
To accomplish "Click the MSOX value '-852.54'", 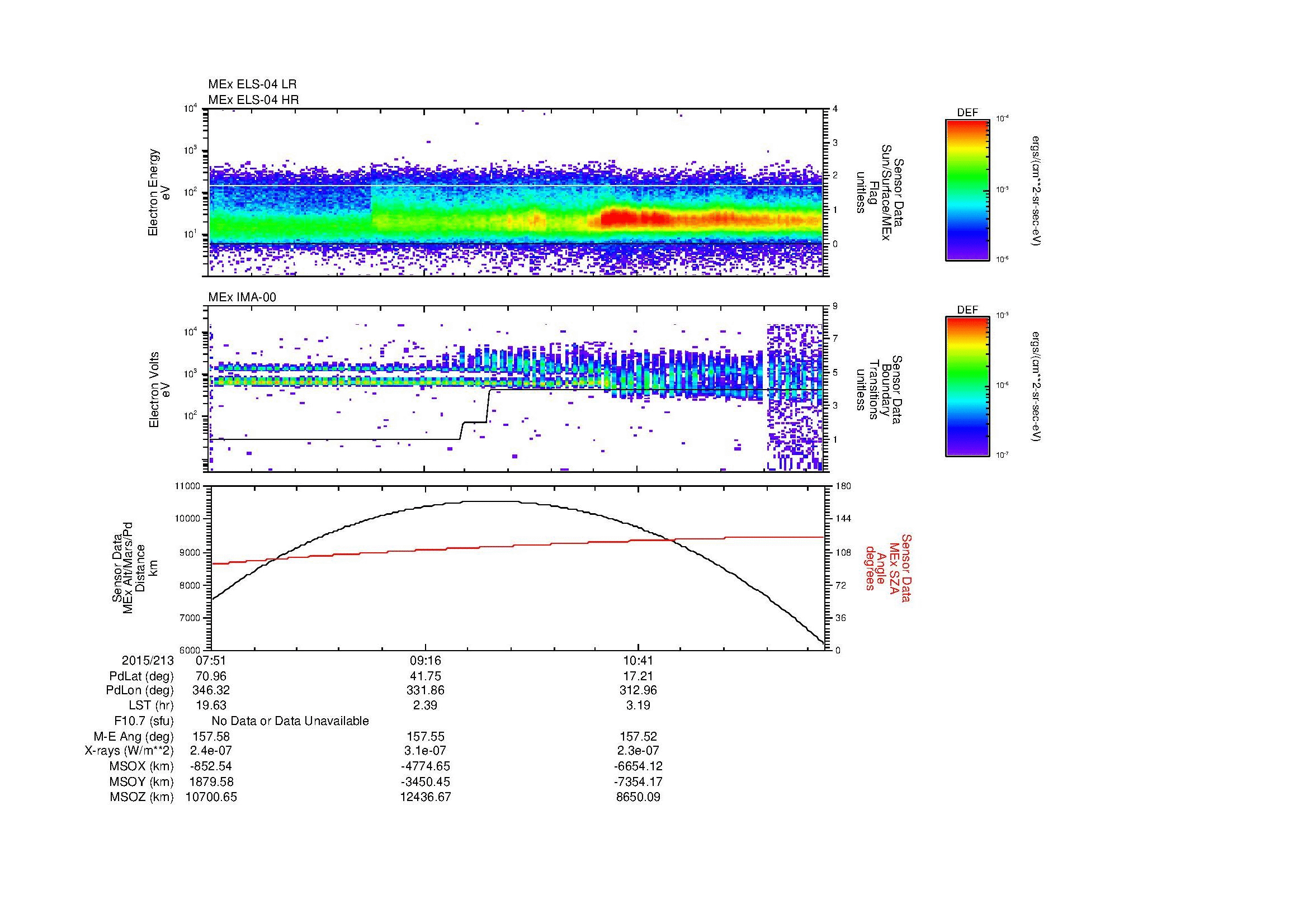I will [211, 766].
